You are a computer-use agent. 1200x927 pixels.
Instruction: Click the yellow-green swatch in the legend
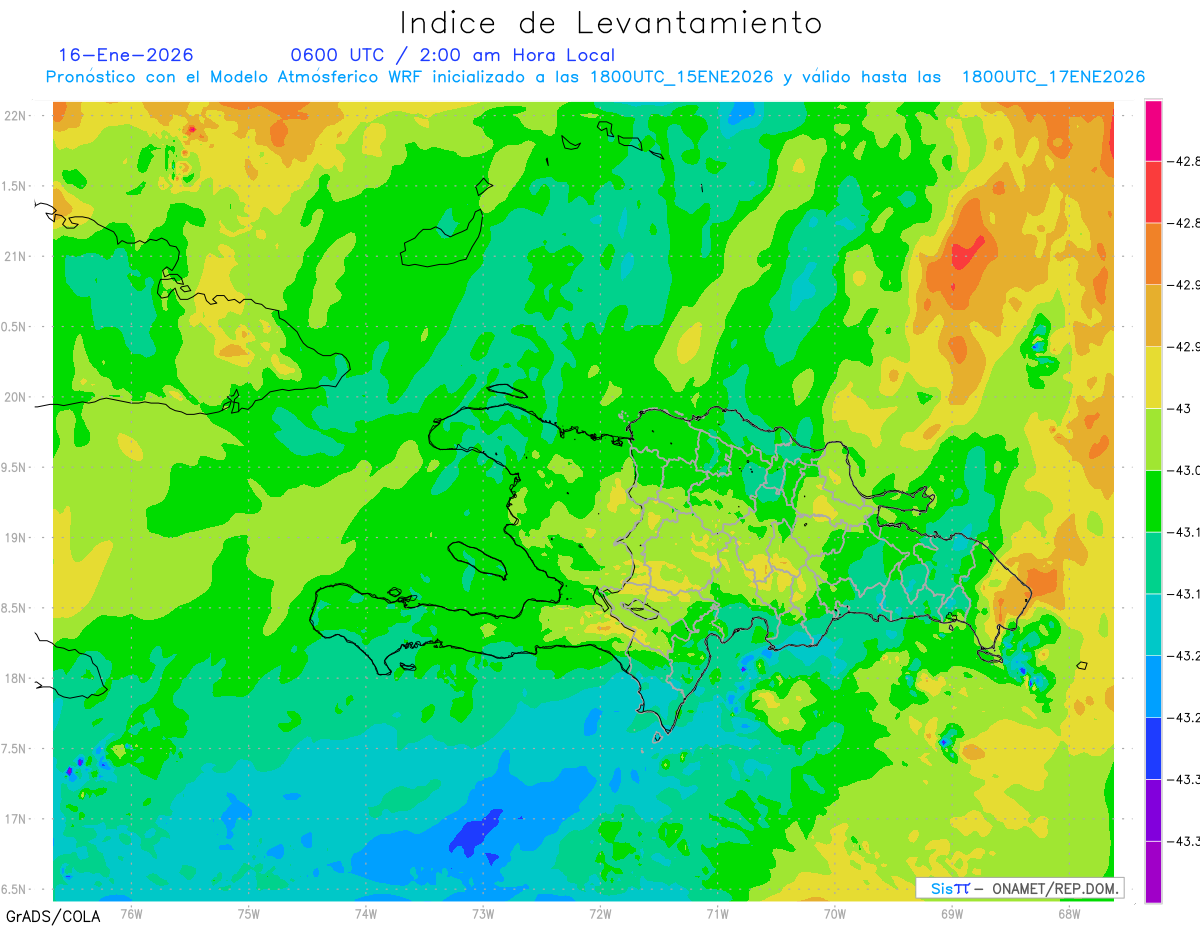click(x=1153, y=439)
